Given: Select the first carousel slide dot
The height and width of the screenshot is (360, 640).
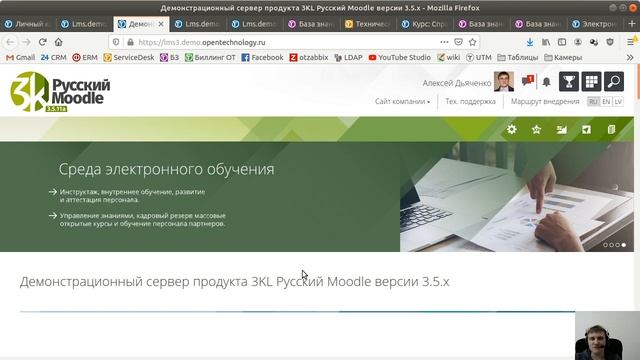Looking at the screenshot, I should coord(605,245).
